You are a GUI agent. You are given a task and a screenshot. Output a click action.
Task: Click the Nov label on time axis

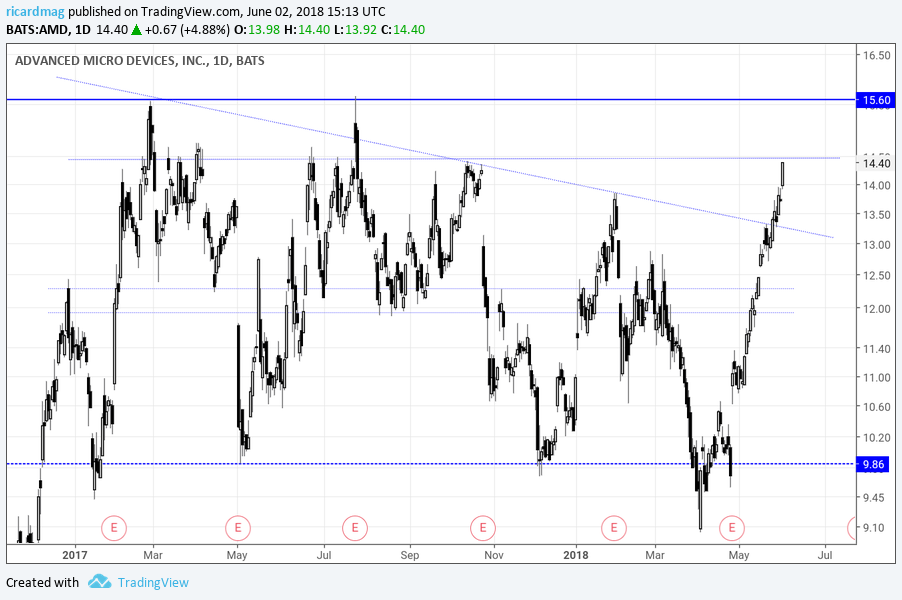click(494, 555)
